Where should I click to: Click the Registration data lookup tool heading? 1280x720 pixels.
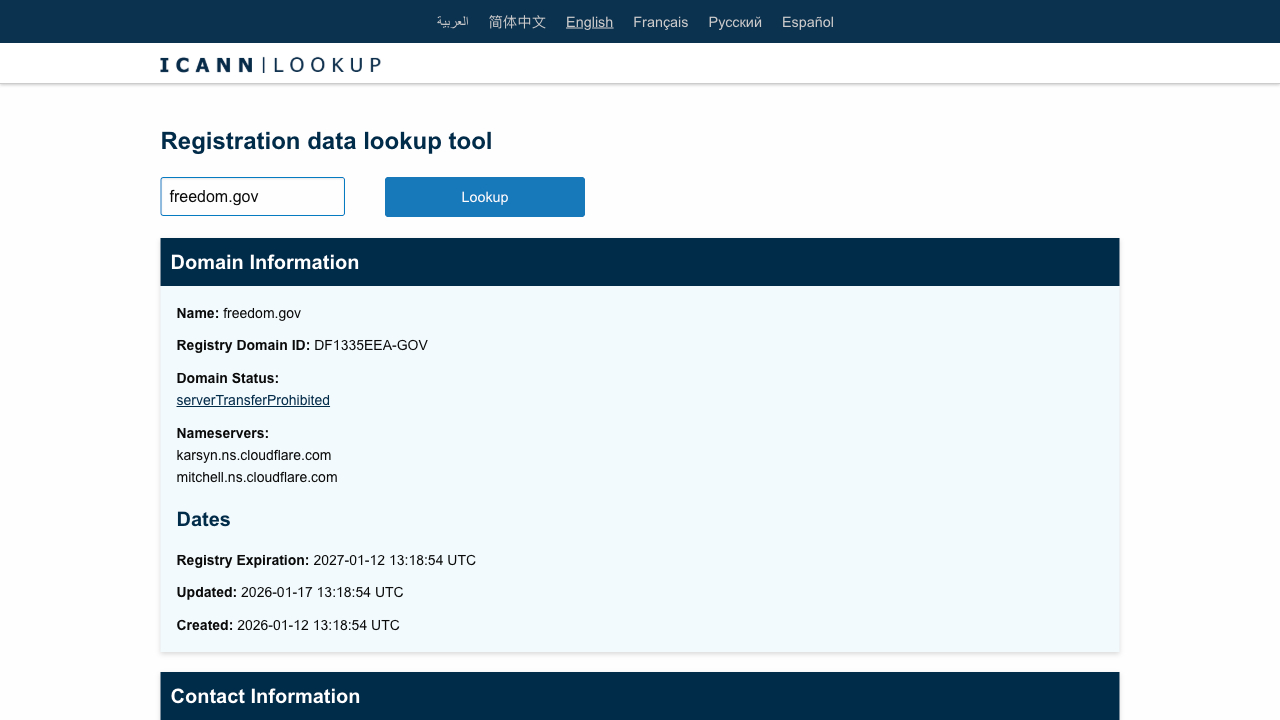point(326,141)
